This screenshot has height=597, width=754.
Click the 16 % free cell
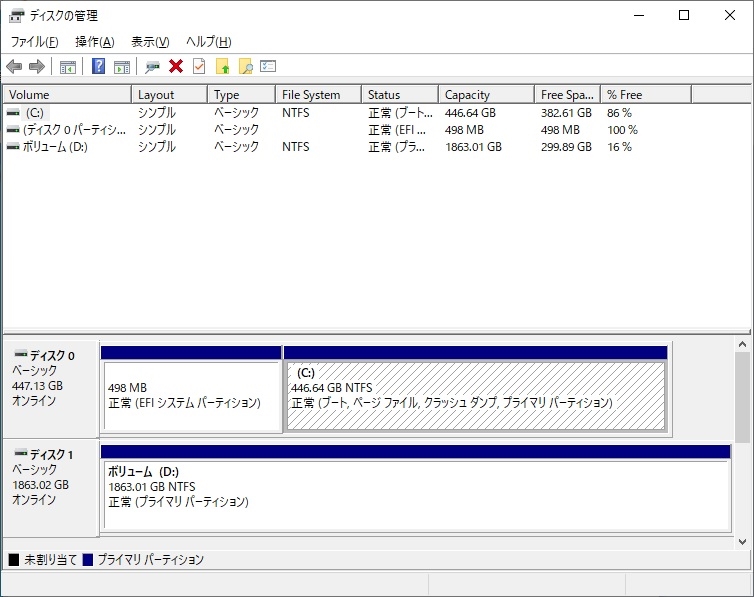pyautogui.click(x=619, y=147)
